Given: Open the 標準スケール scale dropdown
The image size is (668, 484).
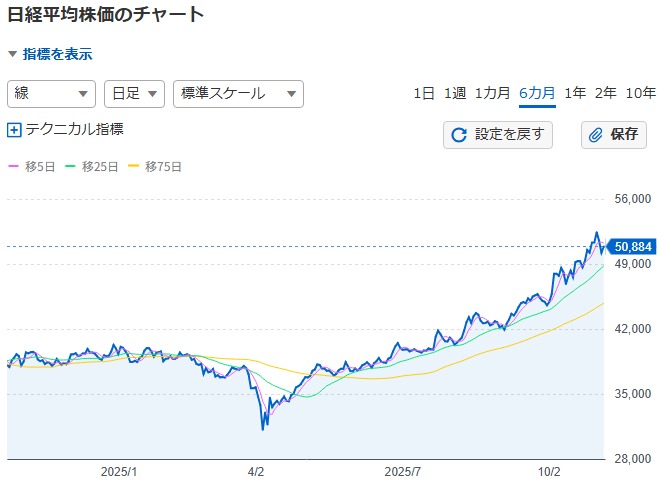Looking at the screenshot, I should tap(238, 93).
